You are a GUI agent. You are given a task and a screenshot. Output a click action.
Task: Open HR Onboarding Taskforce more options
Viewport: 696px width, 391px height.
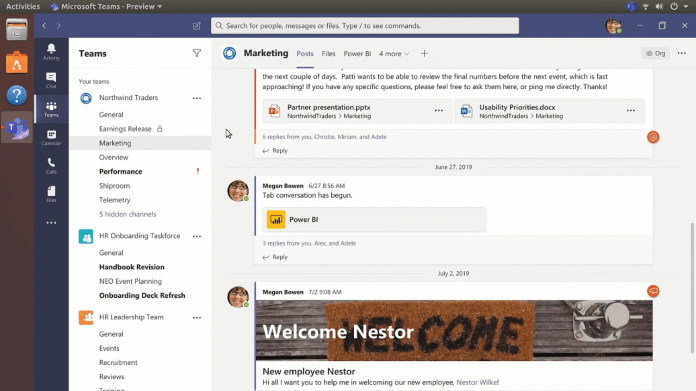pos(197,236)
